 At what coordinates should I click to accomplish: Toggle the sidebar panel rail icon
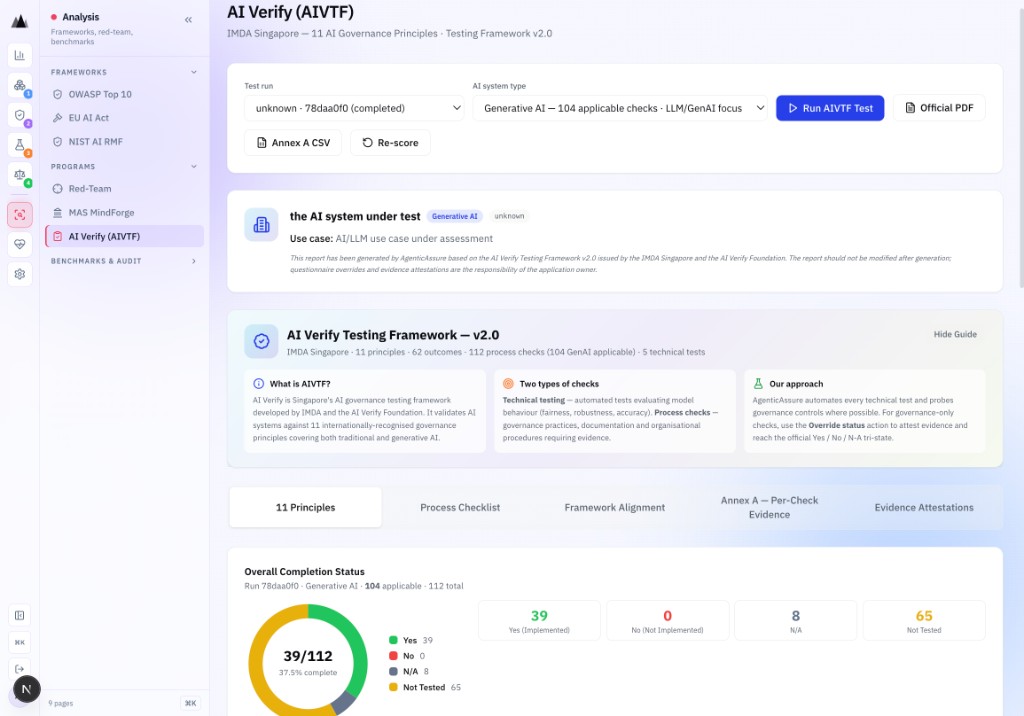pyautogui.click(x=20, y=615)
